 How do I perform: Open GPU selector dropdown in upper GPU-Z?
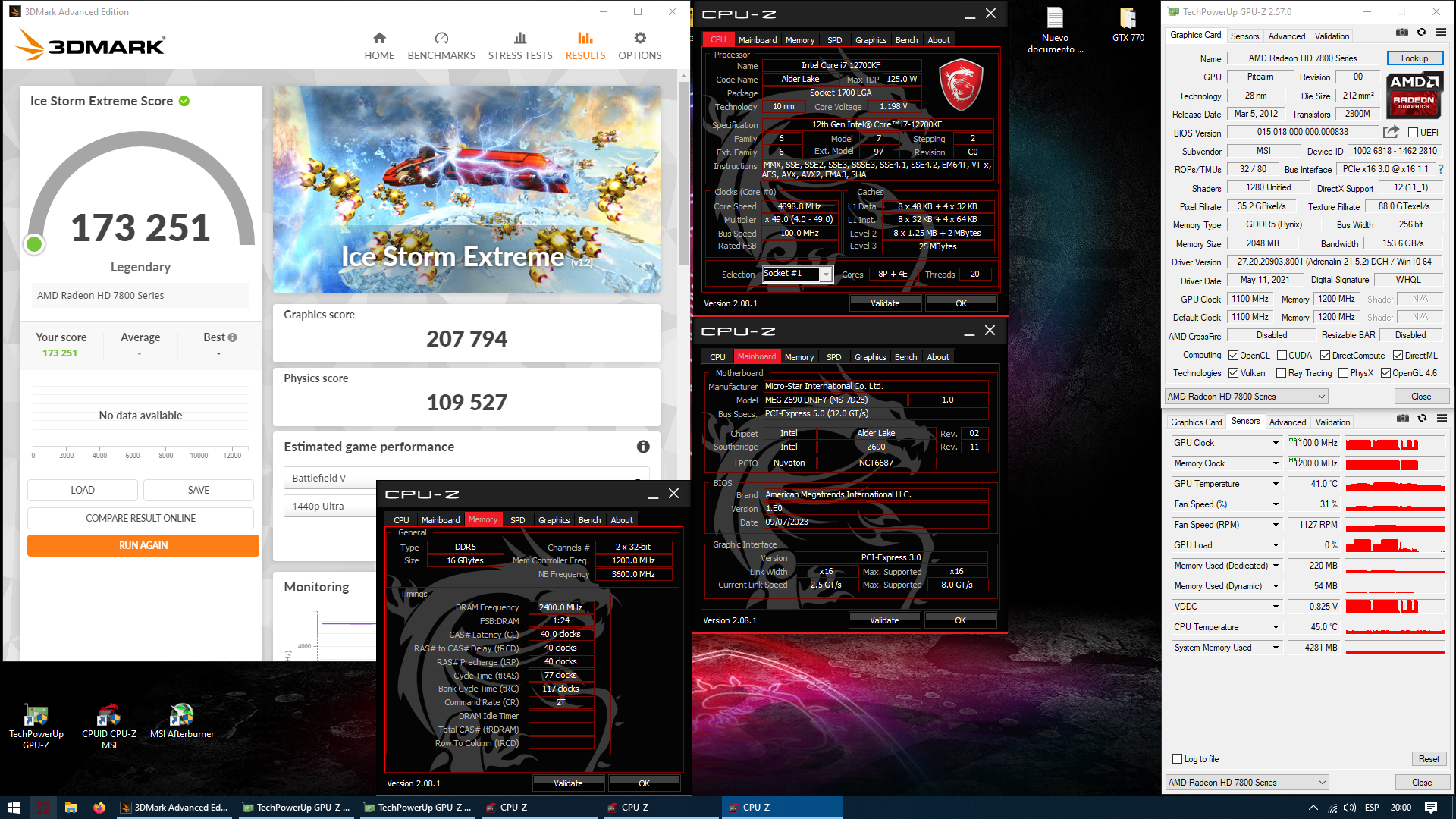(x=1246, y=397)
